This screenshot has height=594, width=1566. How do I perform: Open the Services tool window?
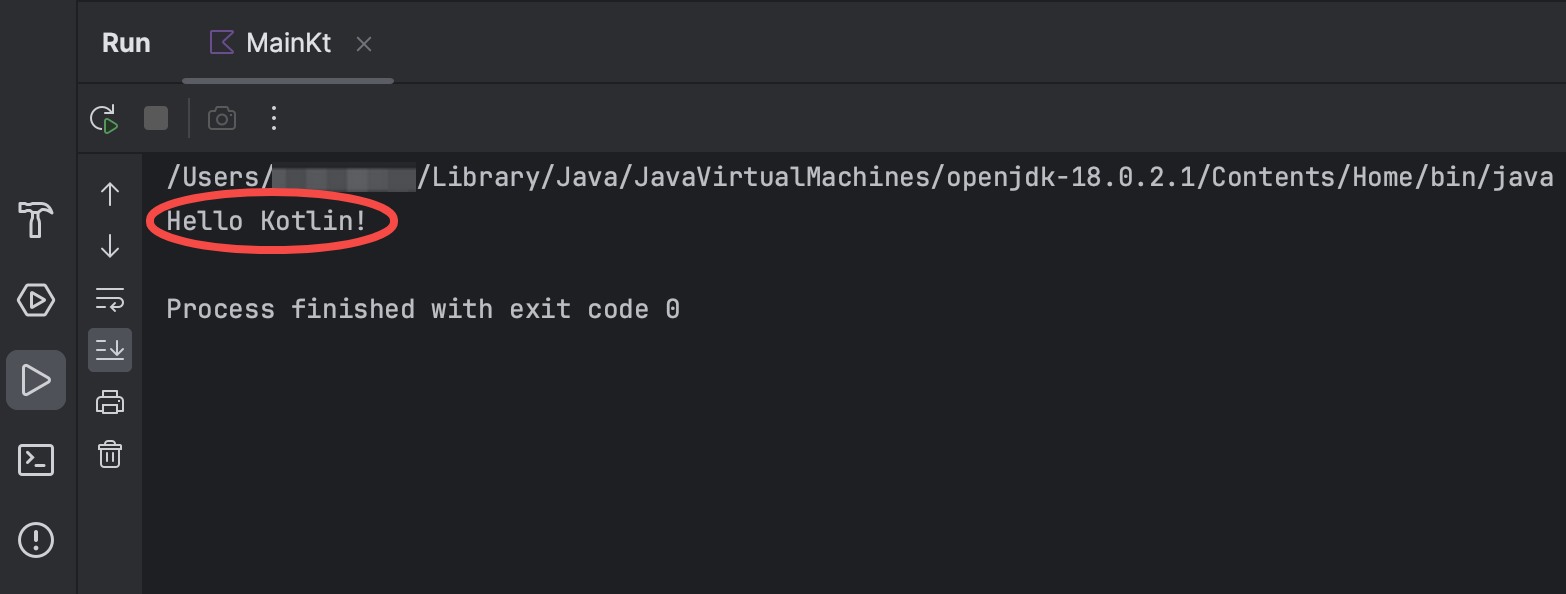(36, 300)
